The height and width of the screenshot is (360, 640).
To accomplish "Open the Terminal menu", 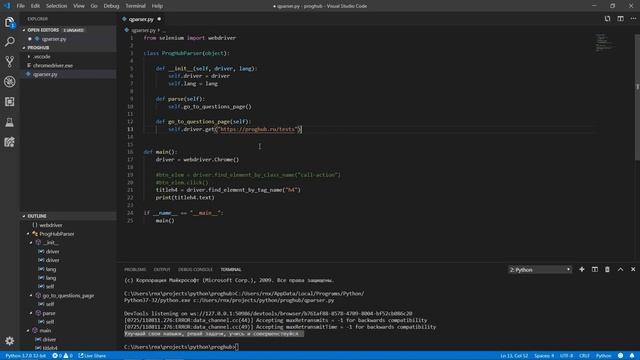I will 136,6.
